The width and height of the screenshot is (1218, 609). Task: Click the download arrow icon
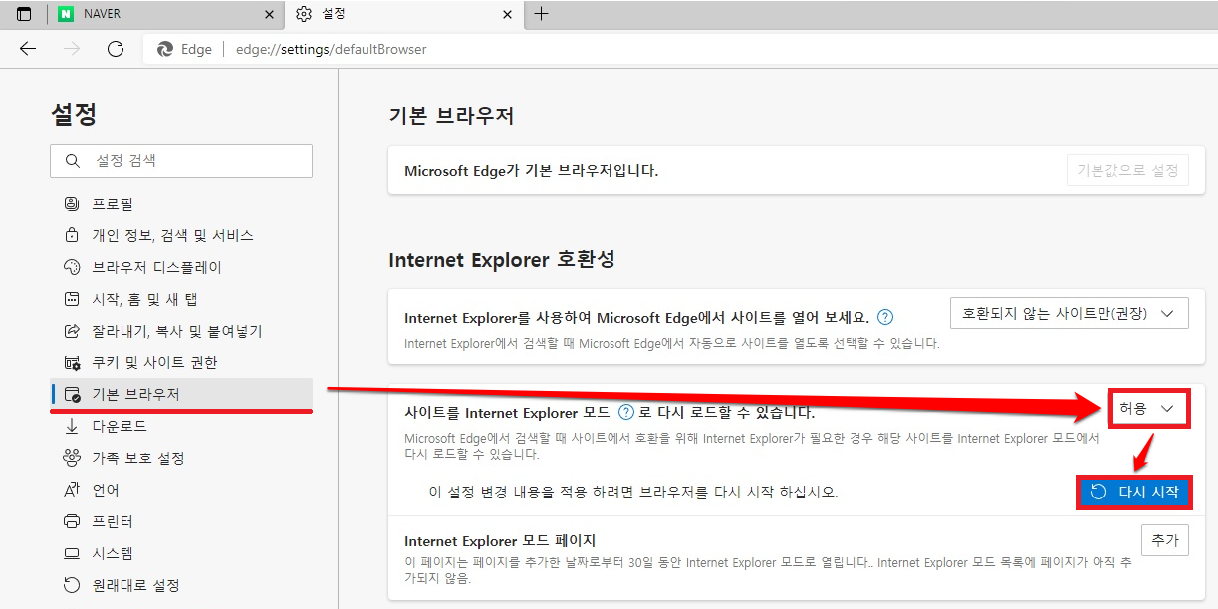(x=72, y=426)
